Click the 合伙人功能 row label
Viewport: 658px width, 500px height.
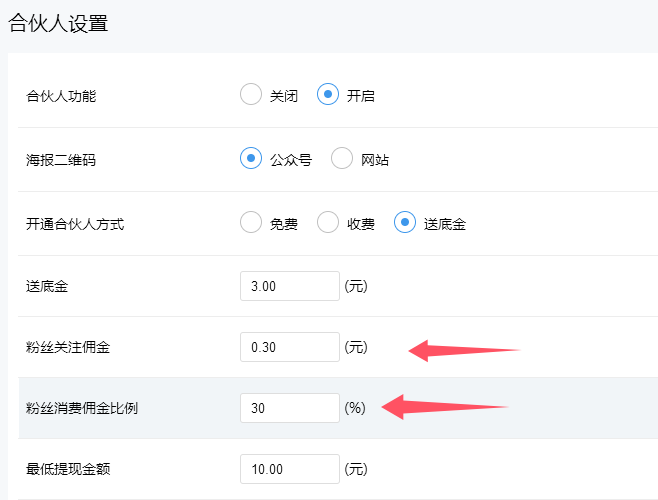click(61, 97)
